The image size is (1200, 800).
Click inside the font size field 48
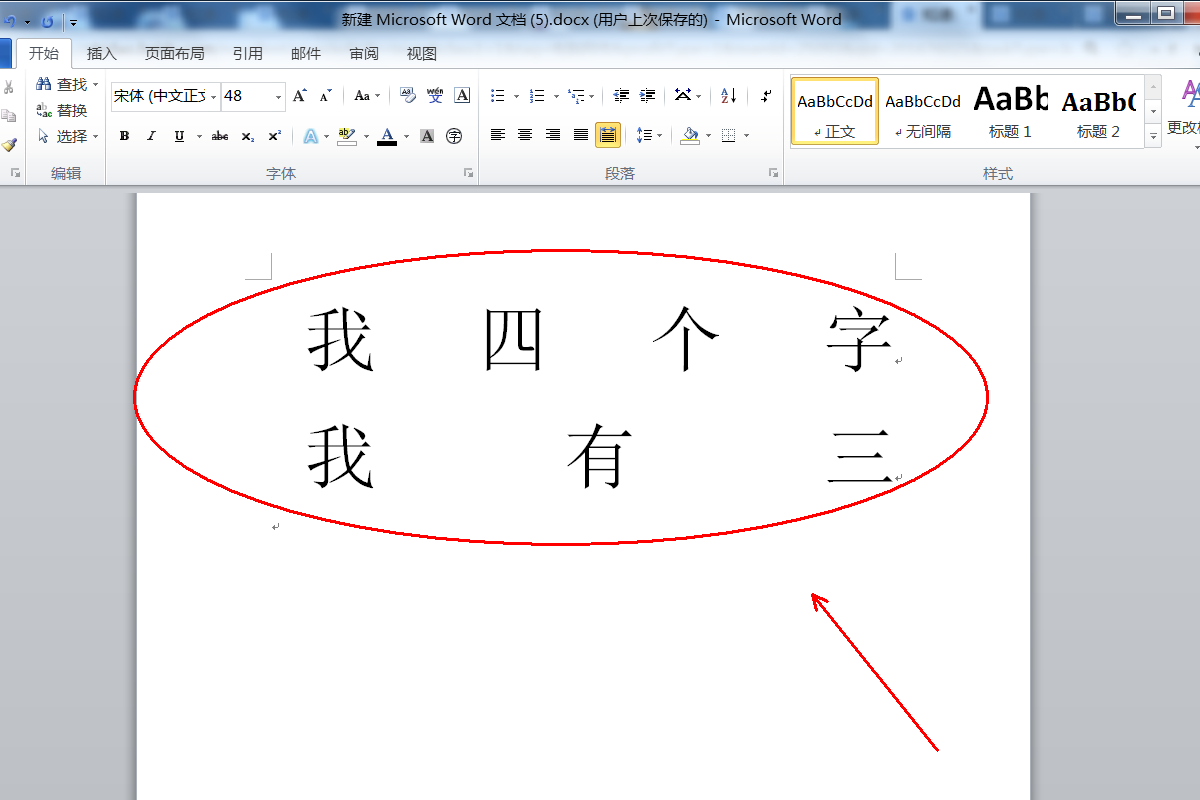[246, 97]
